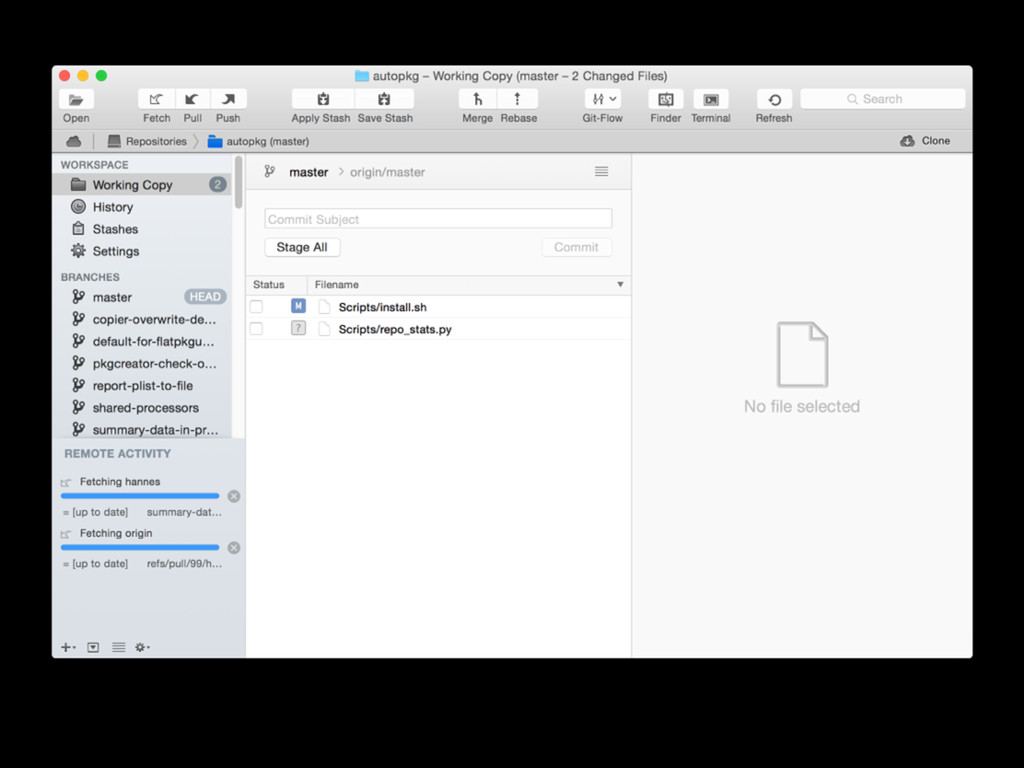Open the Terminal toolbar icon
This screenshot has height=768, width=1024.
click(x=711, y=99)
